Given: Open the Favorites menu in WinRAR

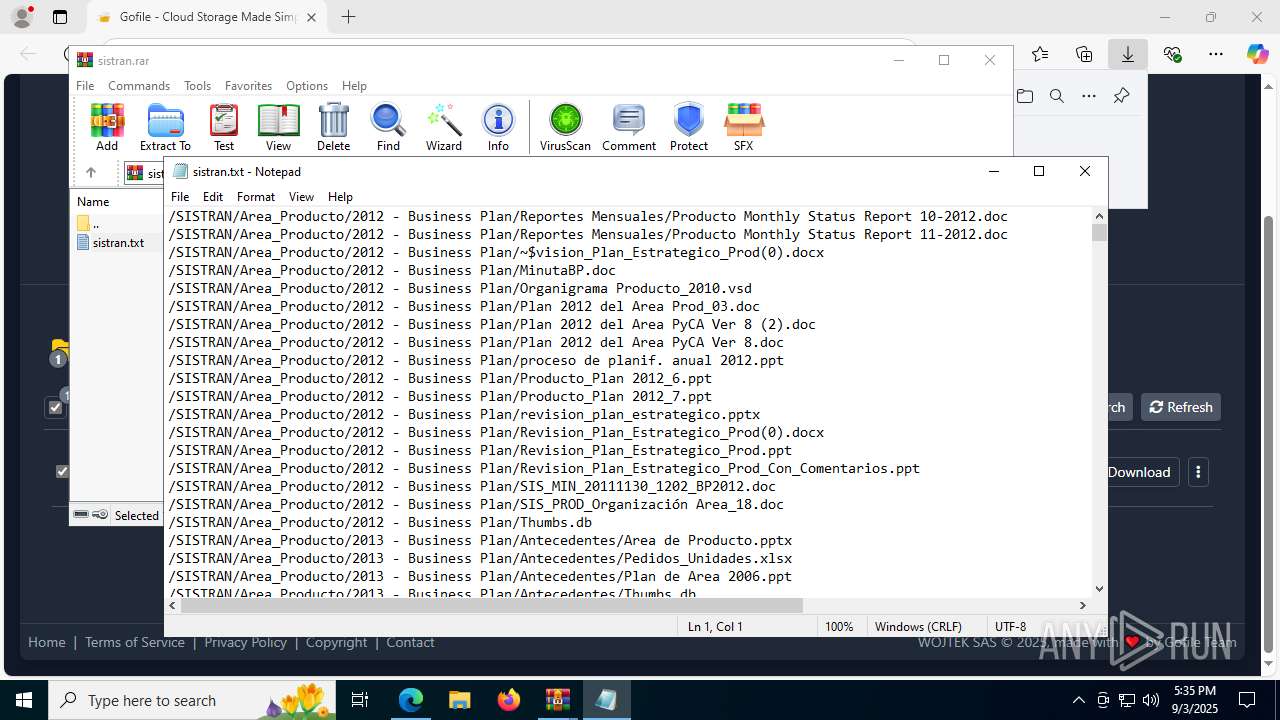Looking at the screenshot, I should pyautogui.click(x=248, y=86).
